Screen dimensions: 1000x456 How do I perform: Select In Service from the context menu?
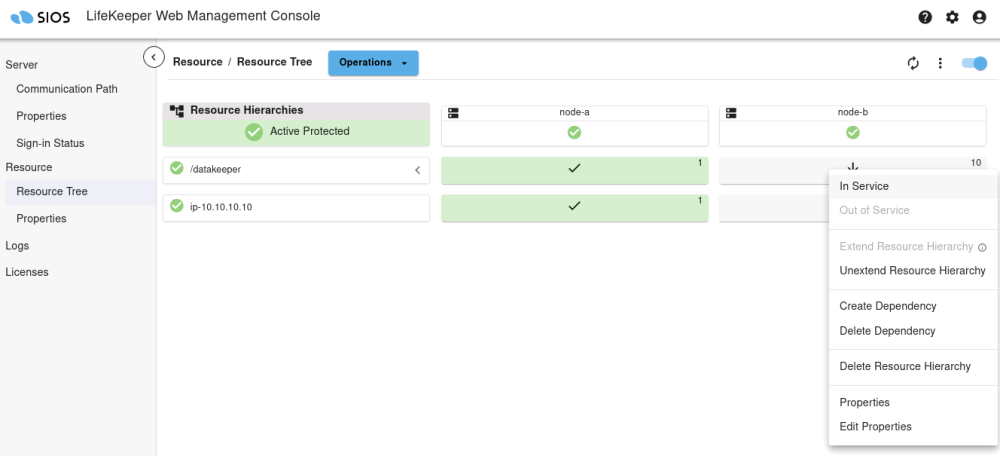[x=864, y=186]
